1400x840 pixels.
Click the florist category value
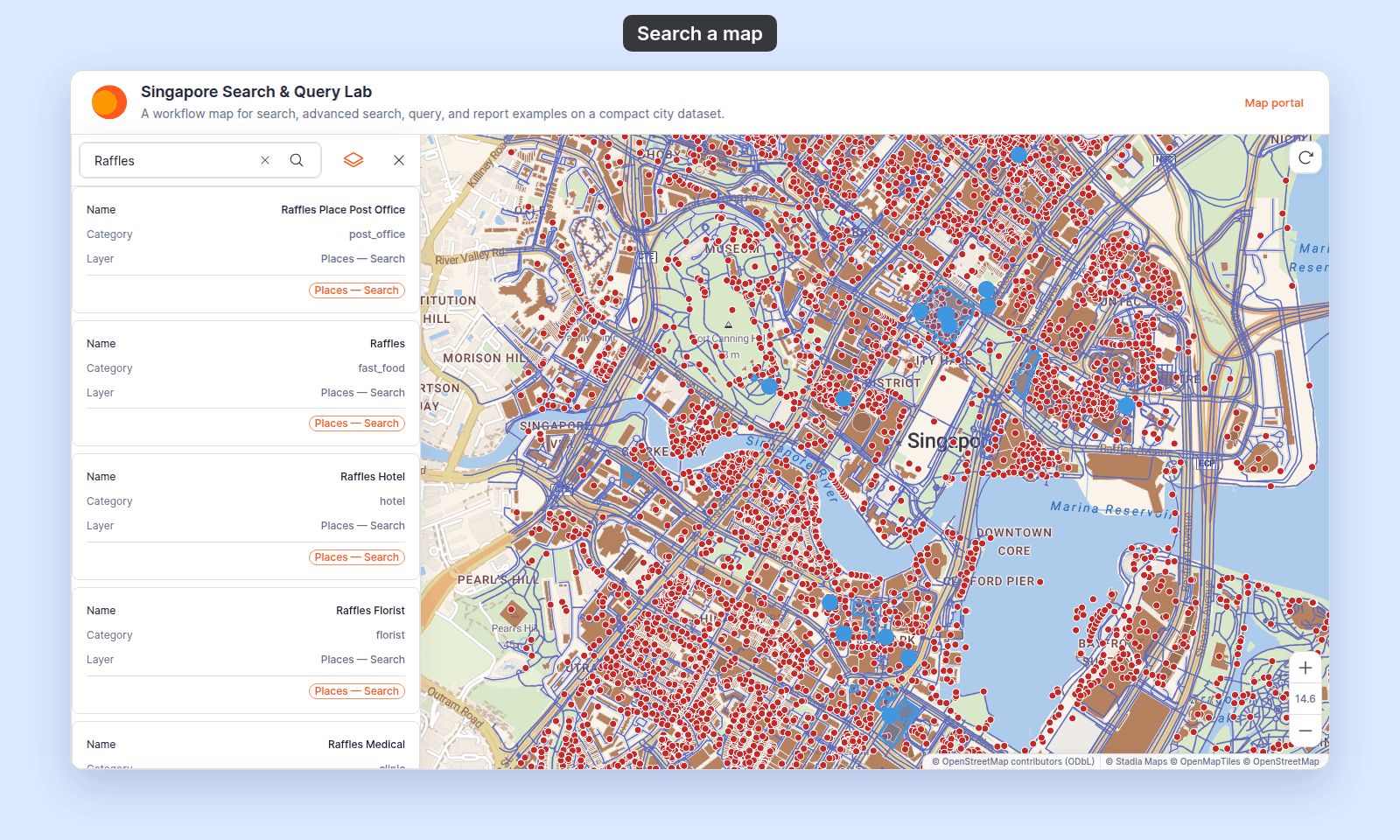pos(390,635)
